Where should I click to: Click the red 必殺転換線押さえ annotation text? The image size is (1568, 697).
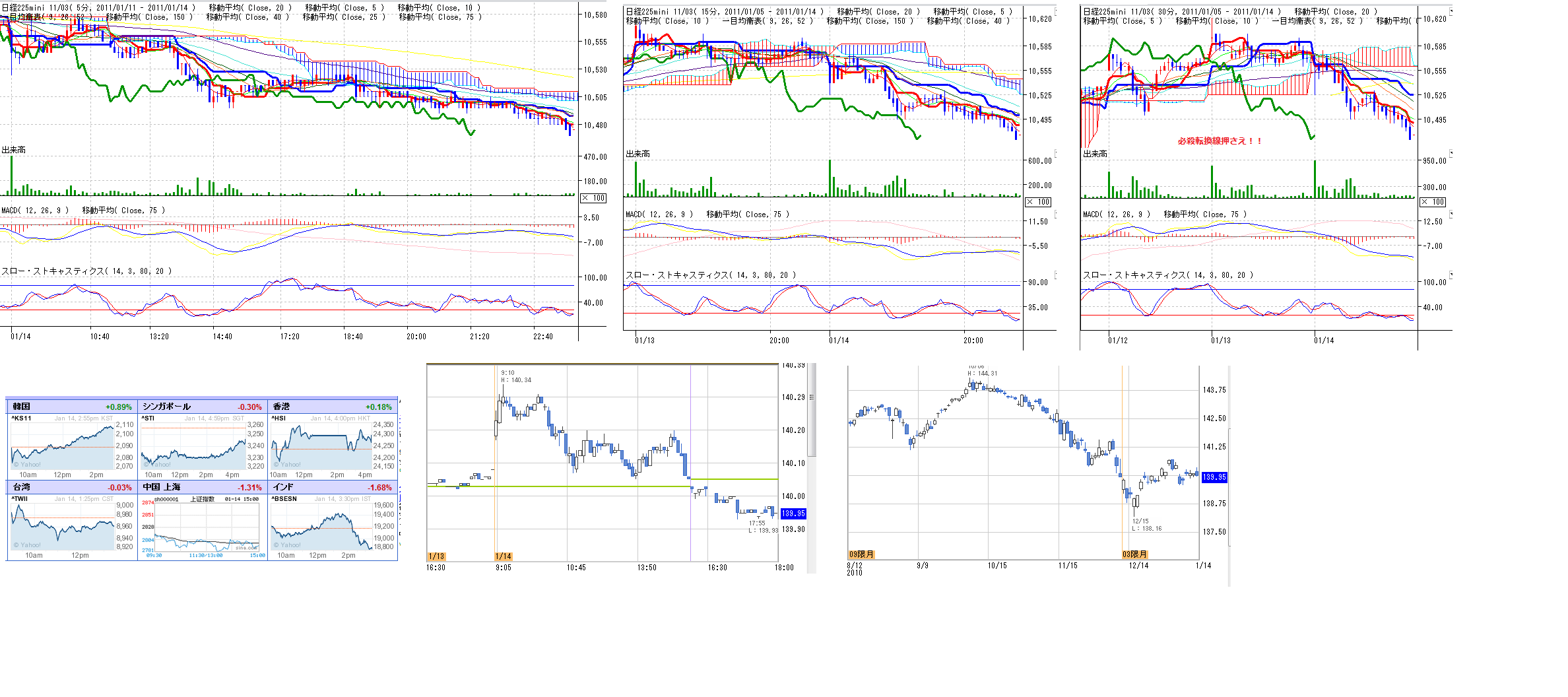coord(1220,141)
